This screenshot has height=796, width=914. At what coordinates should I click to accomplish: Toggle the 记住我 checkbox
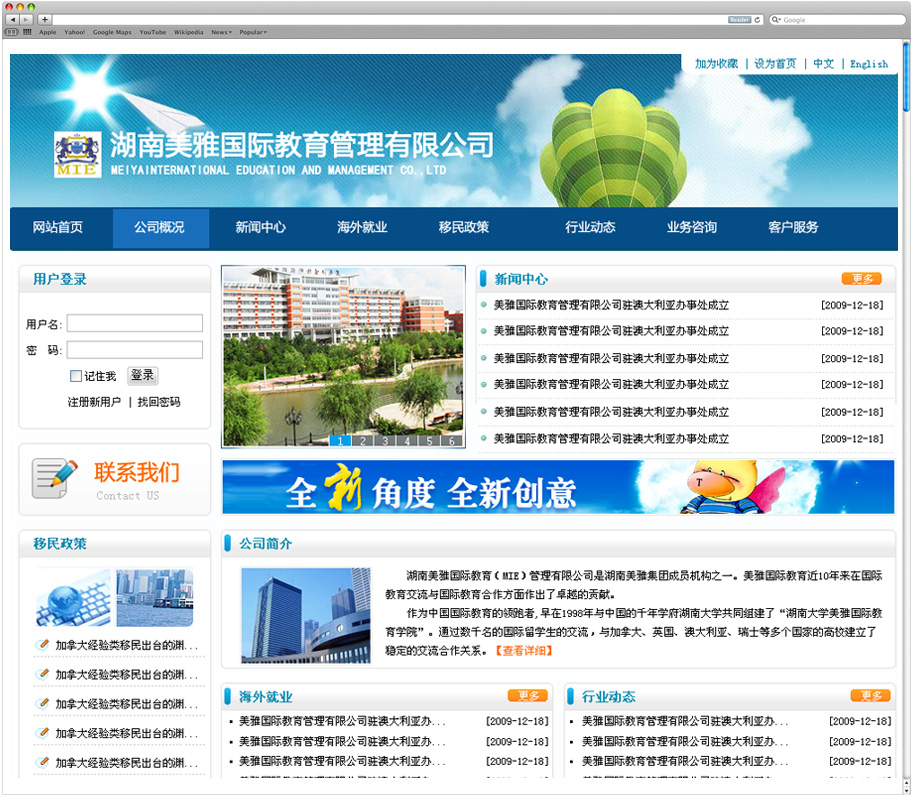[76, 376]
